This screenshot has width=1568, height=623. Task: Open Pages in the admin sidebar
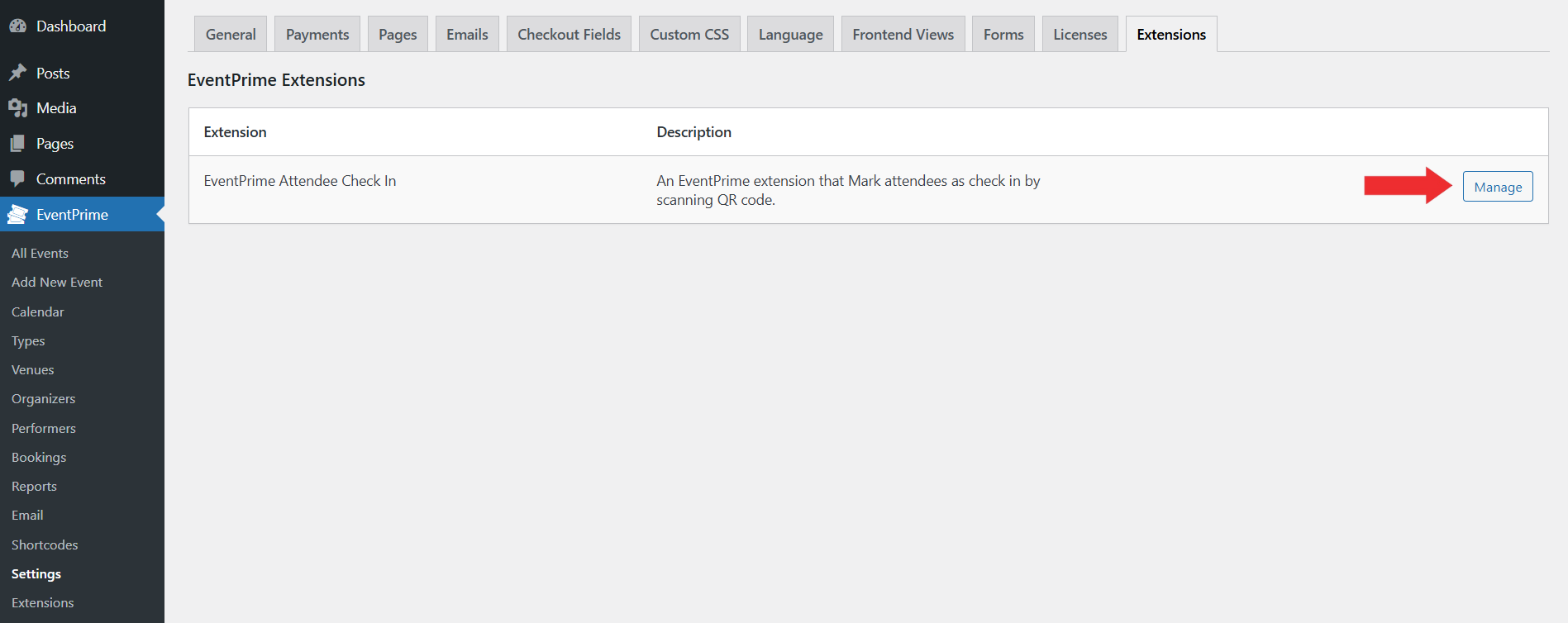(55, 144)
